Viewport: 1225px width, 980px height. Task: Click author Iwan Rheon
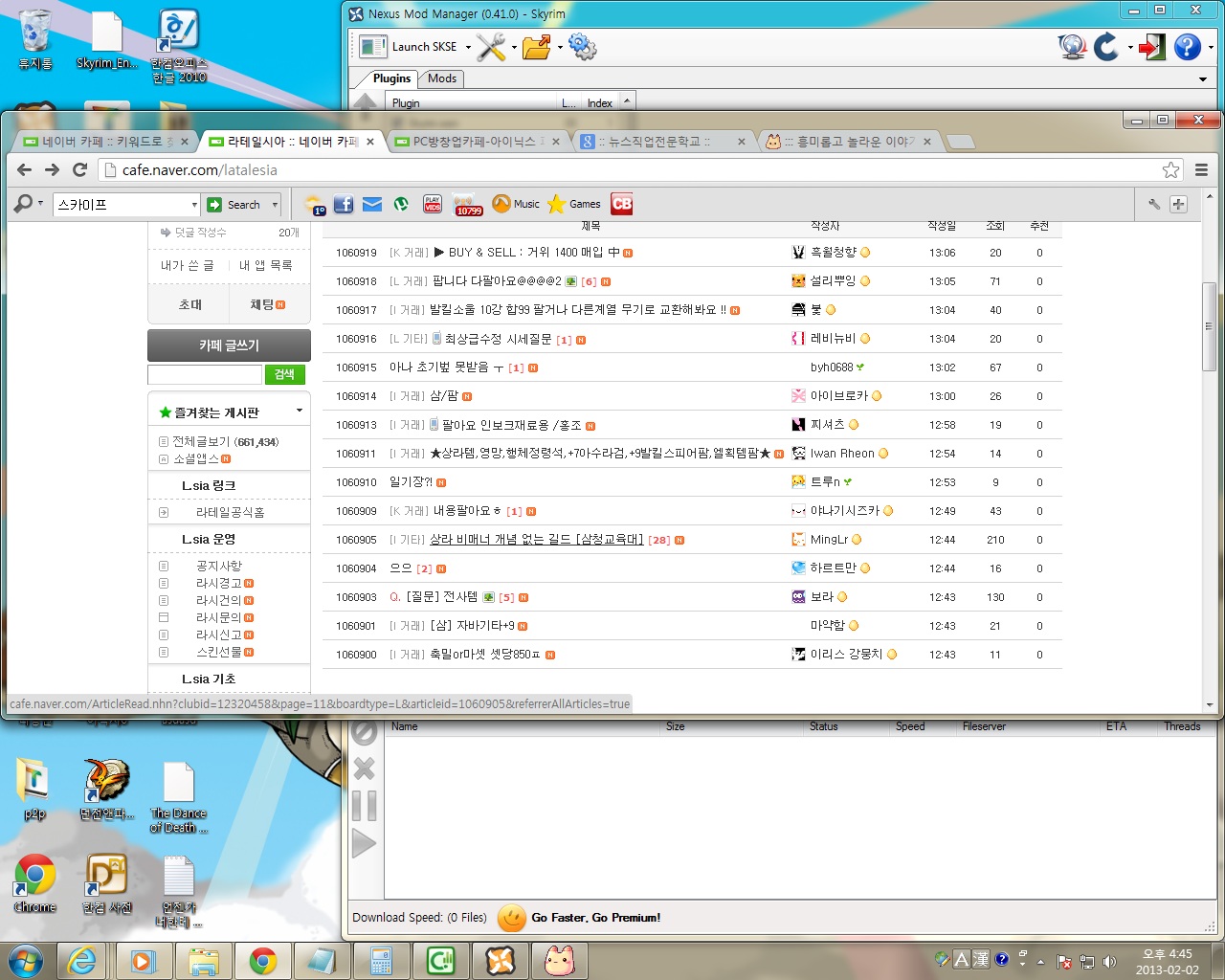pos(842,454)
